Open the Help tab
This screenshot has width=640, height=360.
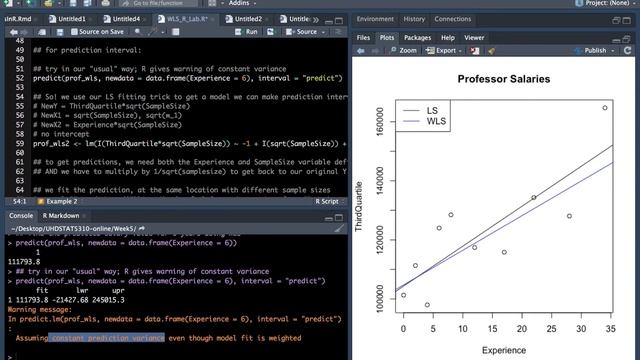[448, 38]
